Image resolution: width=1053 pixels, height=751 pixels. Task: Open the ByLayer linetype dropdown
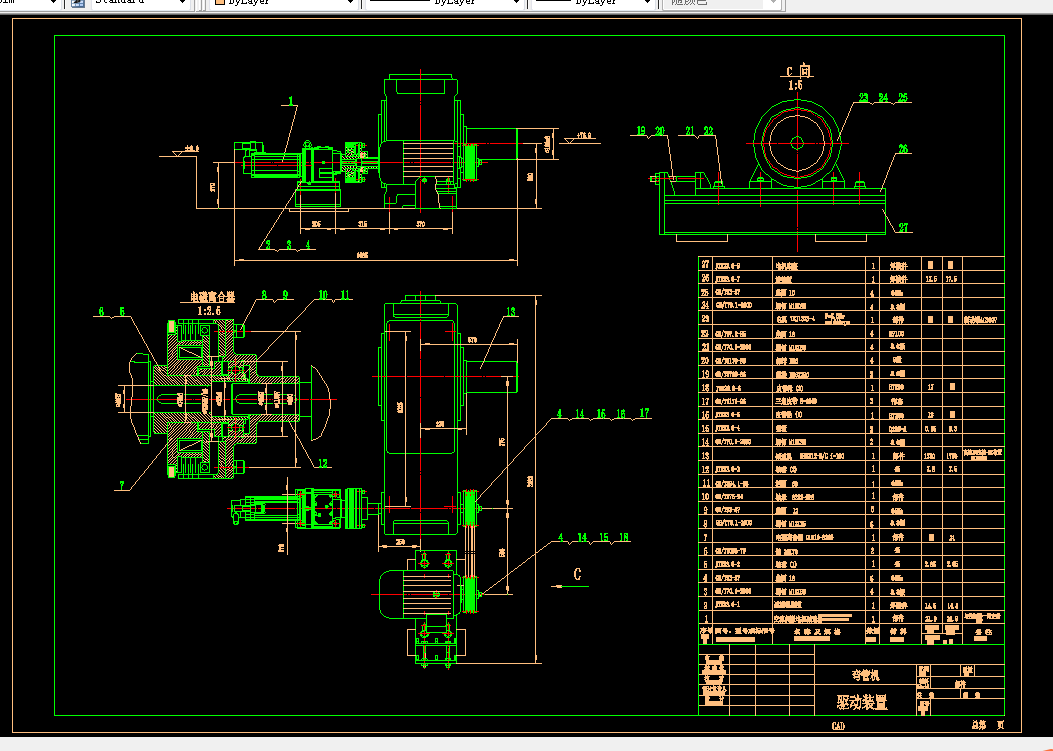pos(516,3)
